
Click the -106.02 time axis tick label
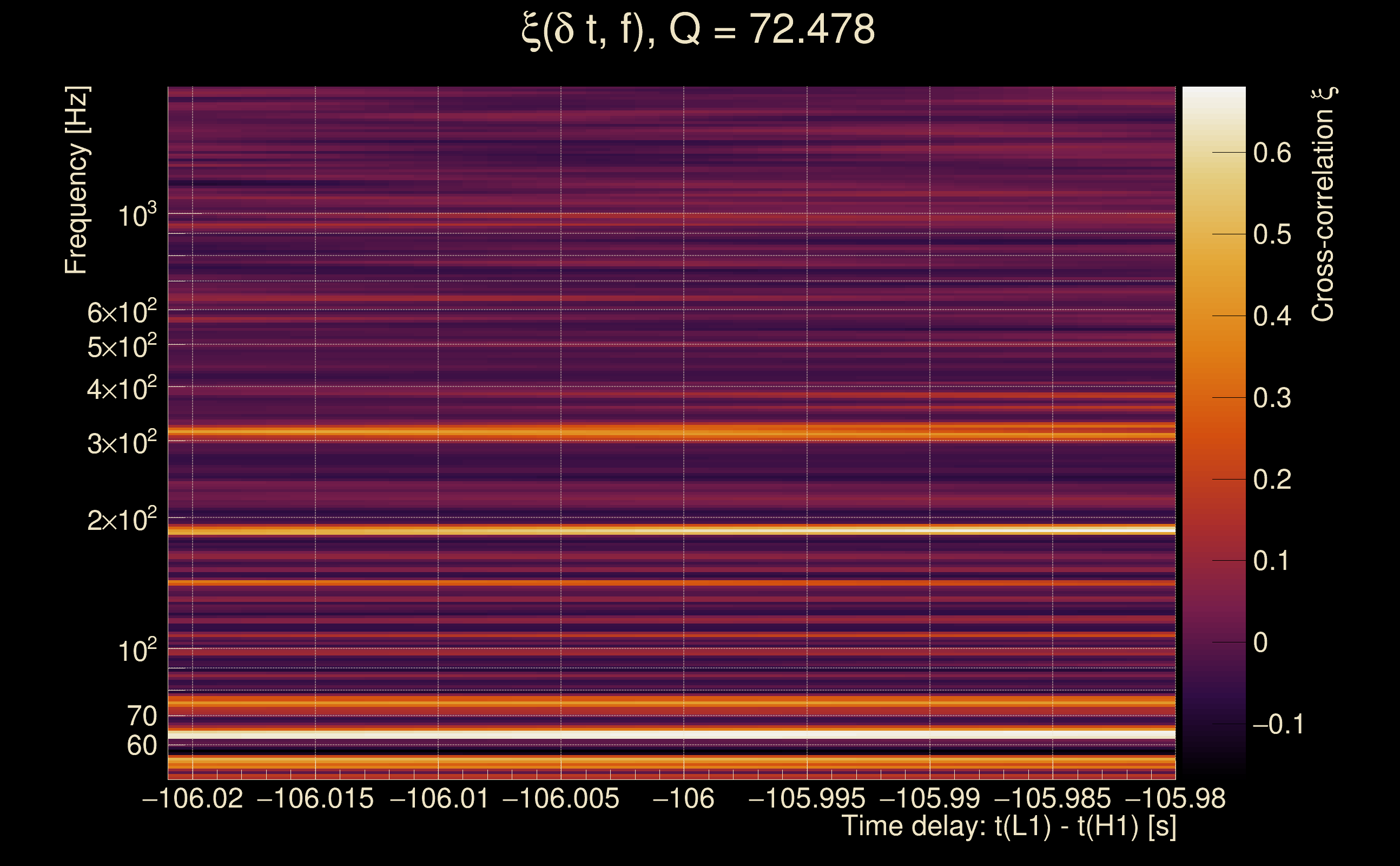193,798
